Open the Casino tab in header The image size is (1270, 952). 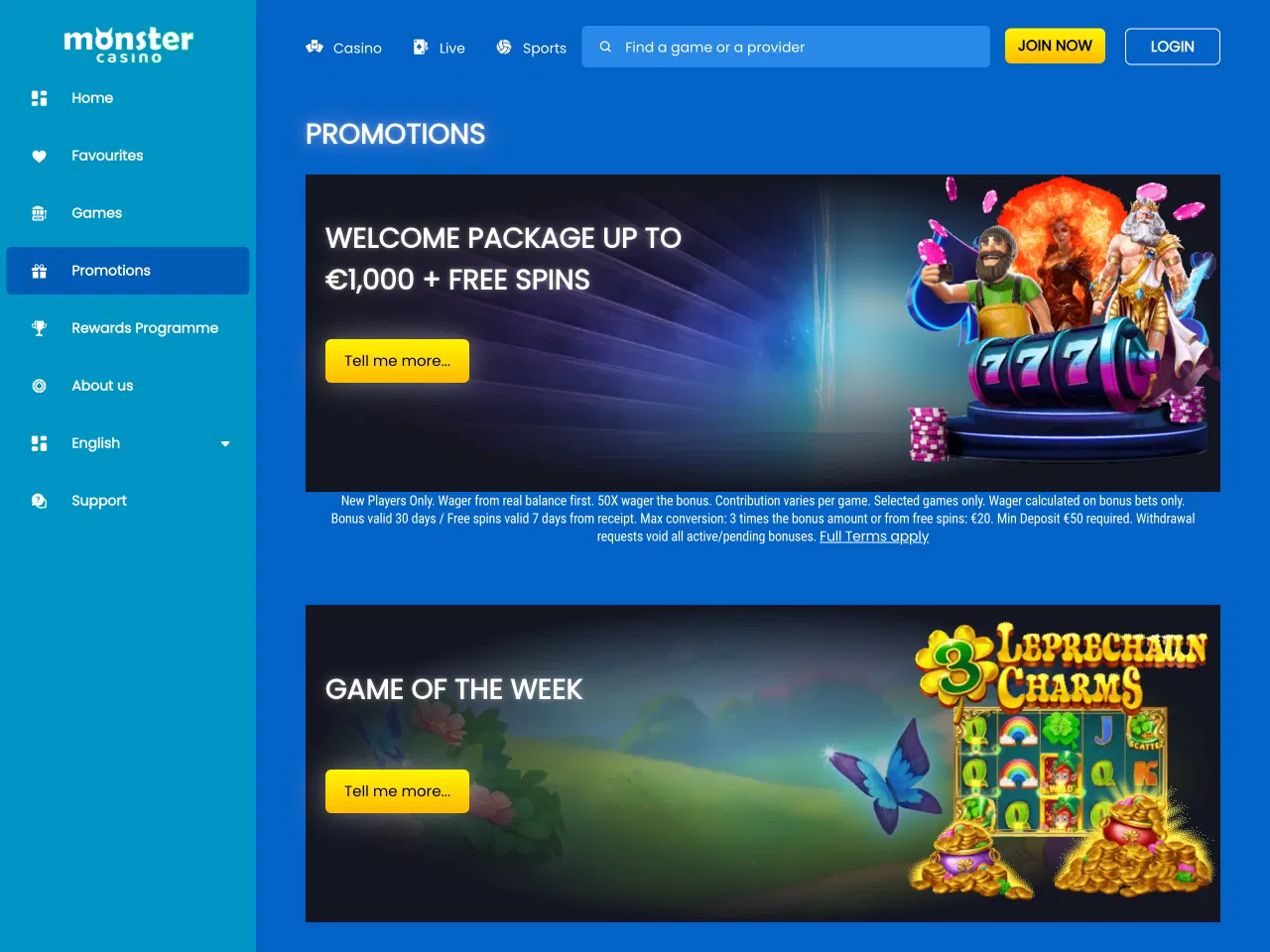[343, 48]
